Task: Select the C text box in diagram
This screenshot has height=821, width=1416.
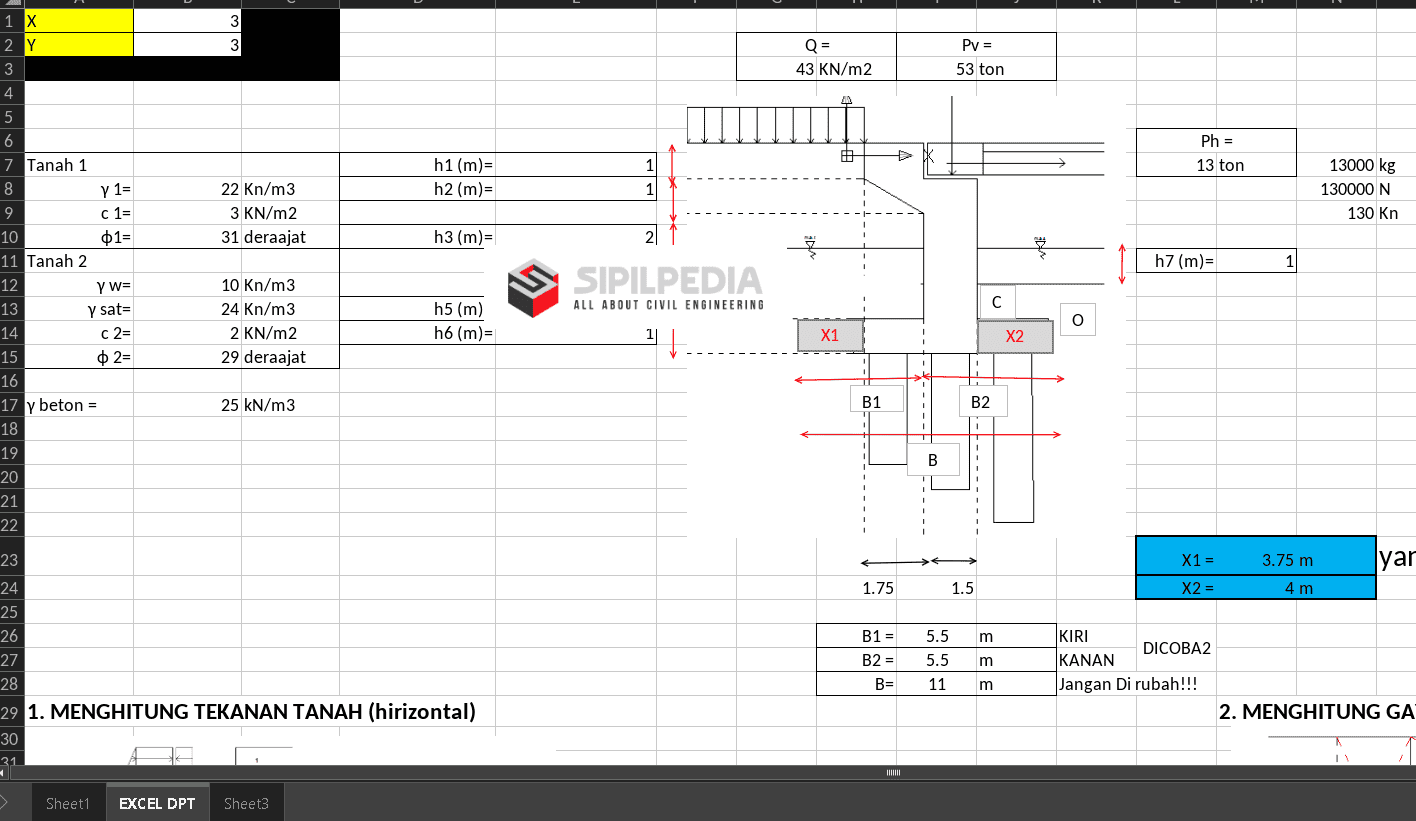Action: [x=996, y=302]
